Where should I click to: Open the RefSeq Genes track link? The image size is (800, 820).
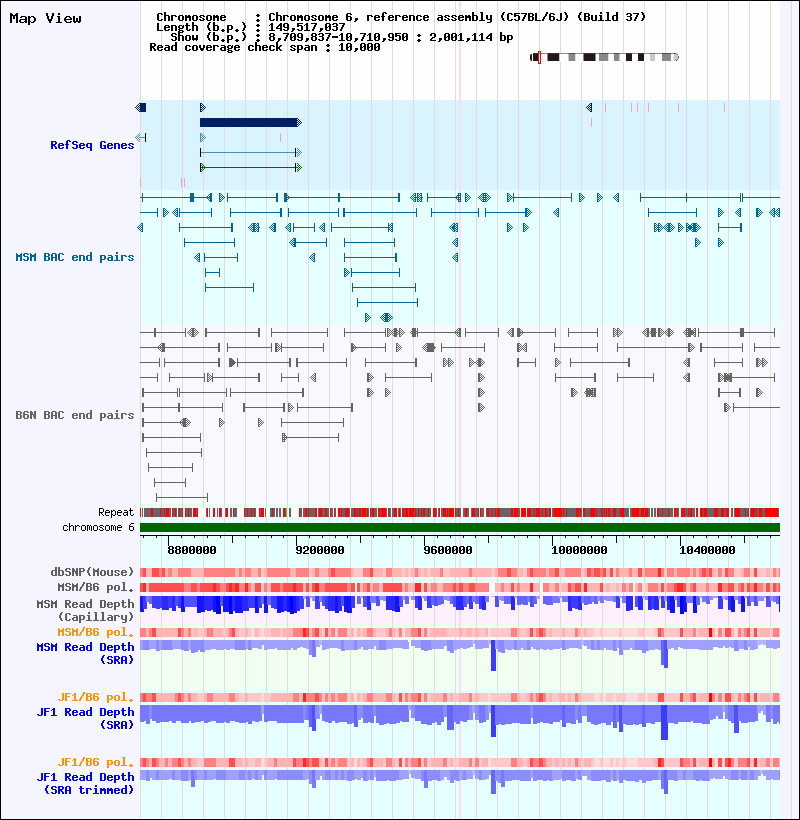click(x=92, y=145)
